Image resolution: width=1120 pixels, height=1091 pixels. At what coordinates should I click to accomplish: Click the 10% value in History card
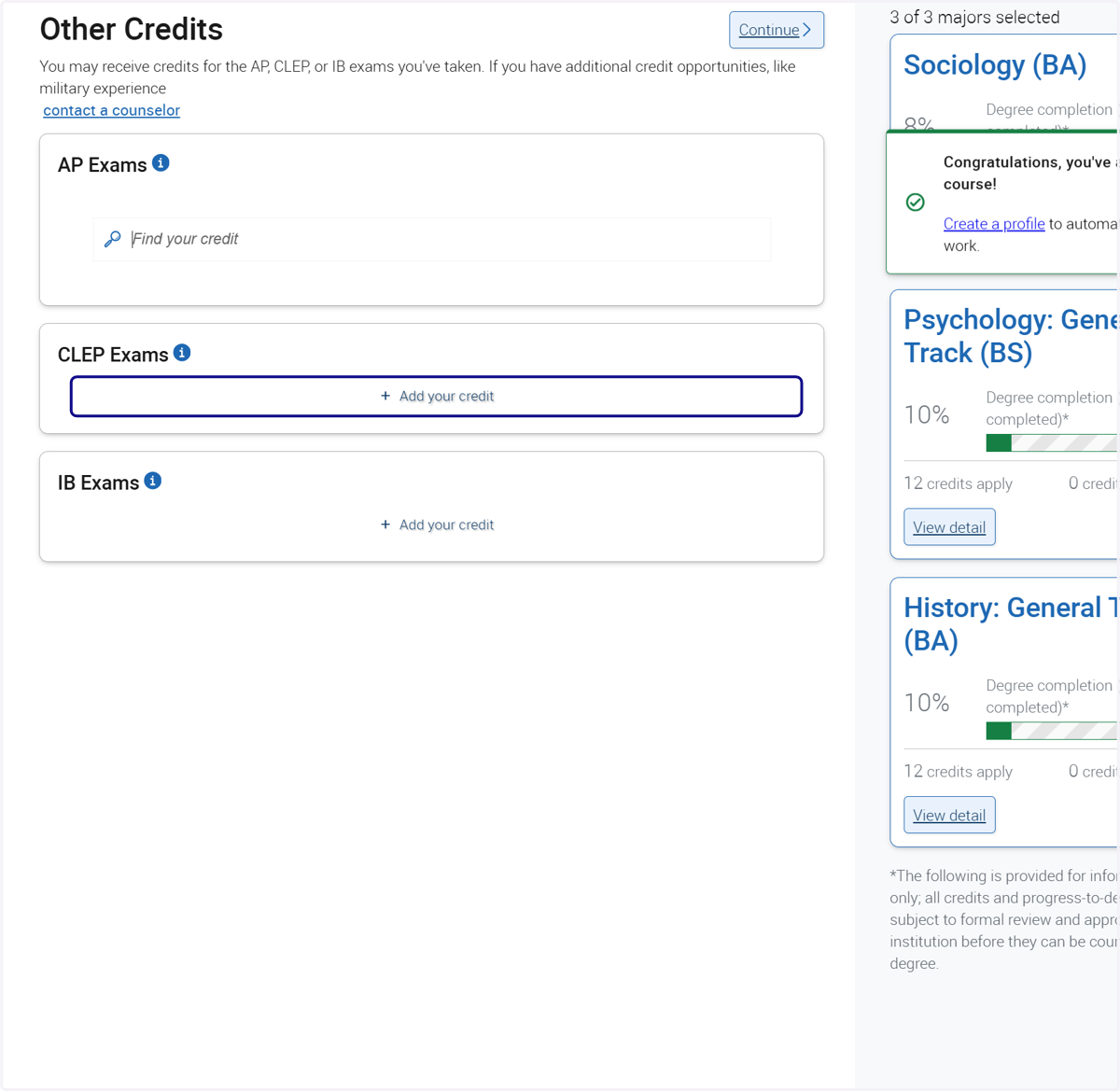tap(927, 703)
